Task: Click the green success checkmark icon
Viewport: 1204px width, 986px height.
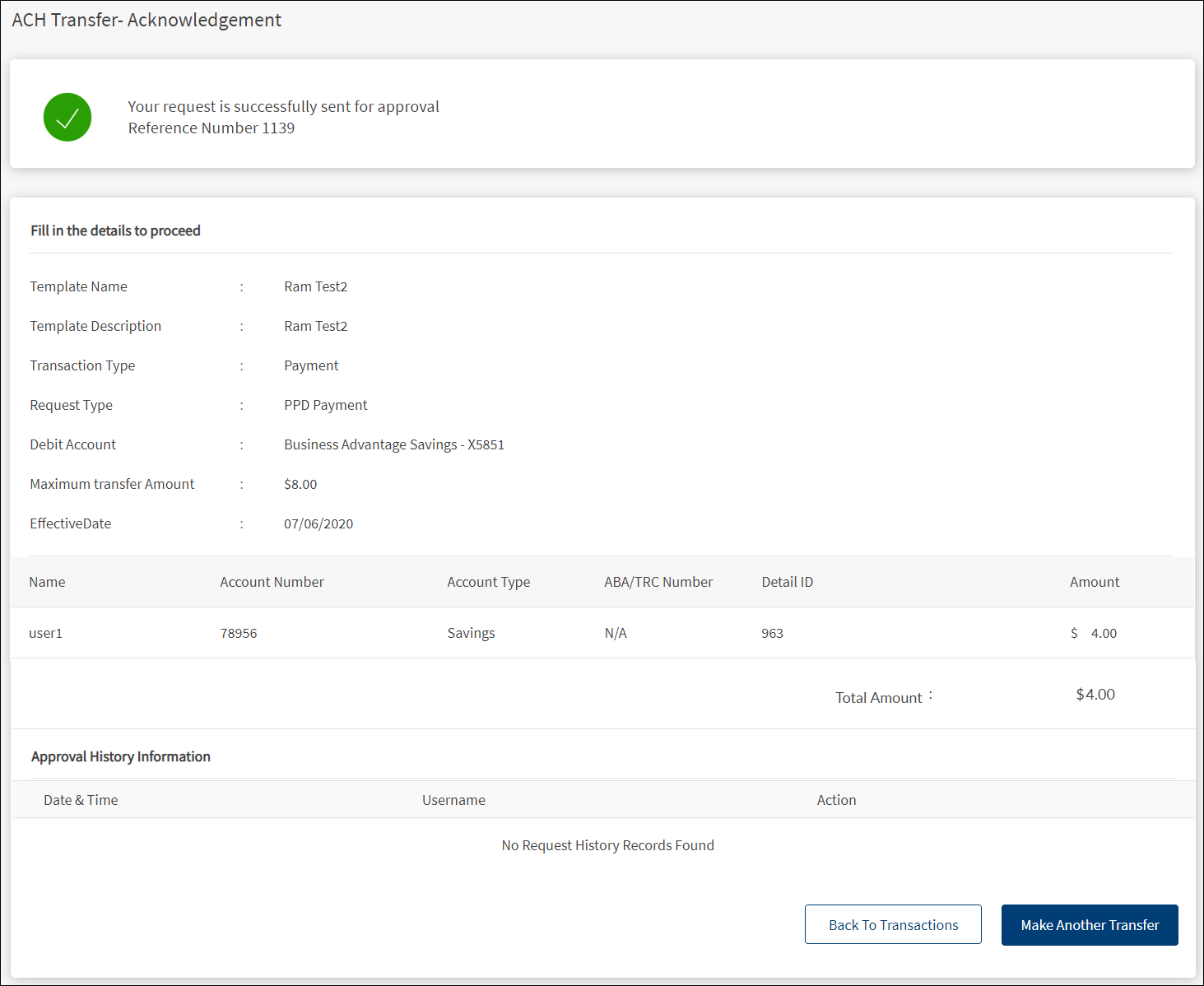Action: click(67, 117)
